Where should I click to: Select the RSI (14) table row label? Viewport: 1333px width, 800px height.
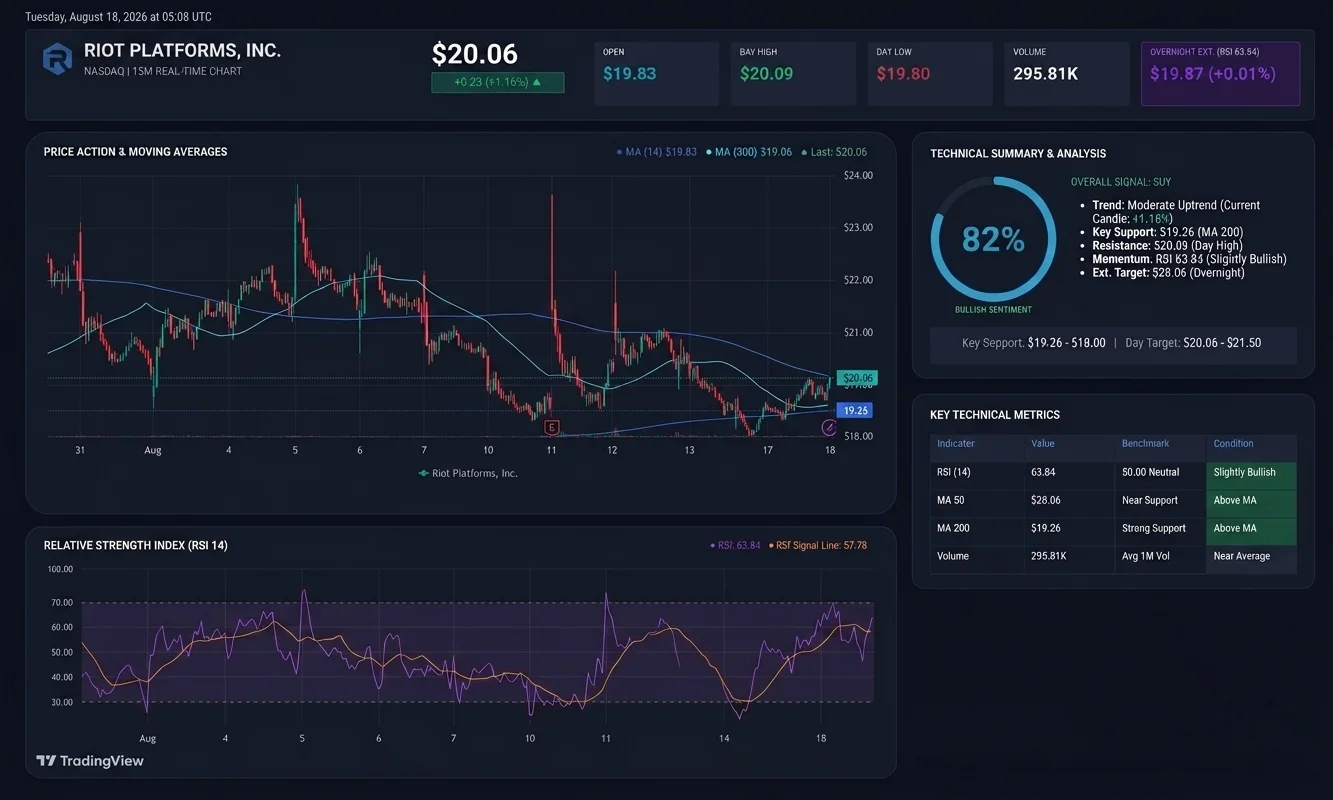(954, 472)
